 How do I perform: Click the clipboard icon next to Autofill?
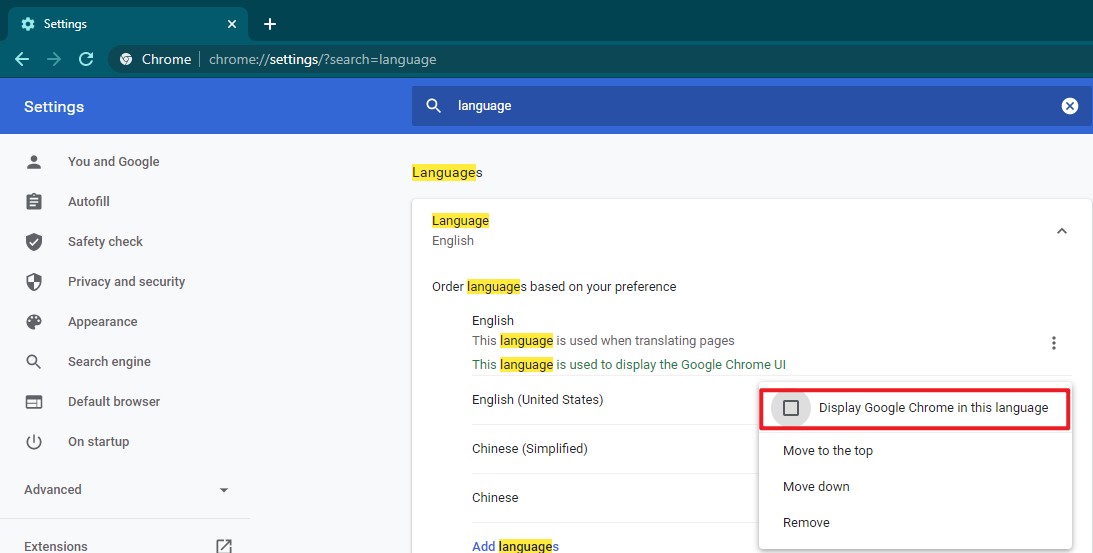(33, 202)
